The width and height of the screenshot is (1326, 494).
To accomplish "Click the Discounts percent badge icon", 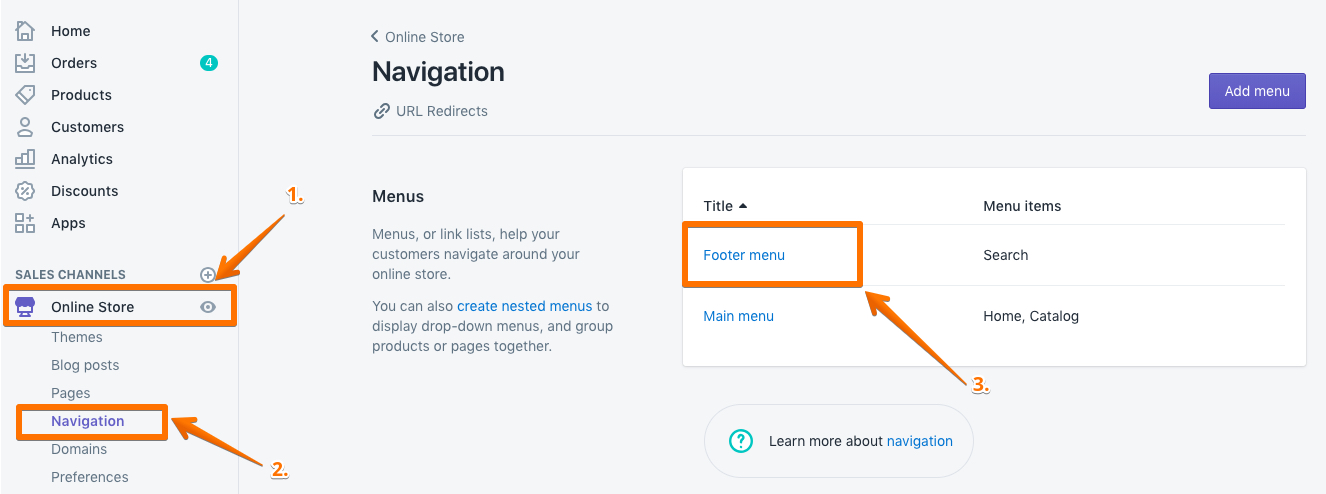I will 25,191.
